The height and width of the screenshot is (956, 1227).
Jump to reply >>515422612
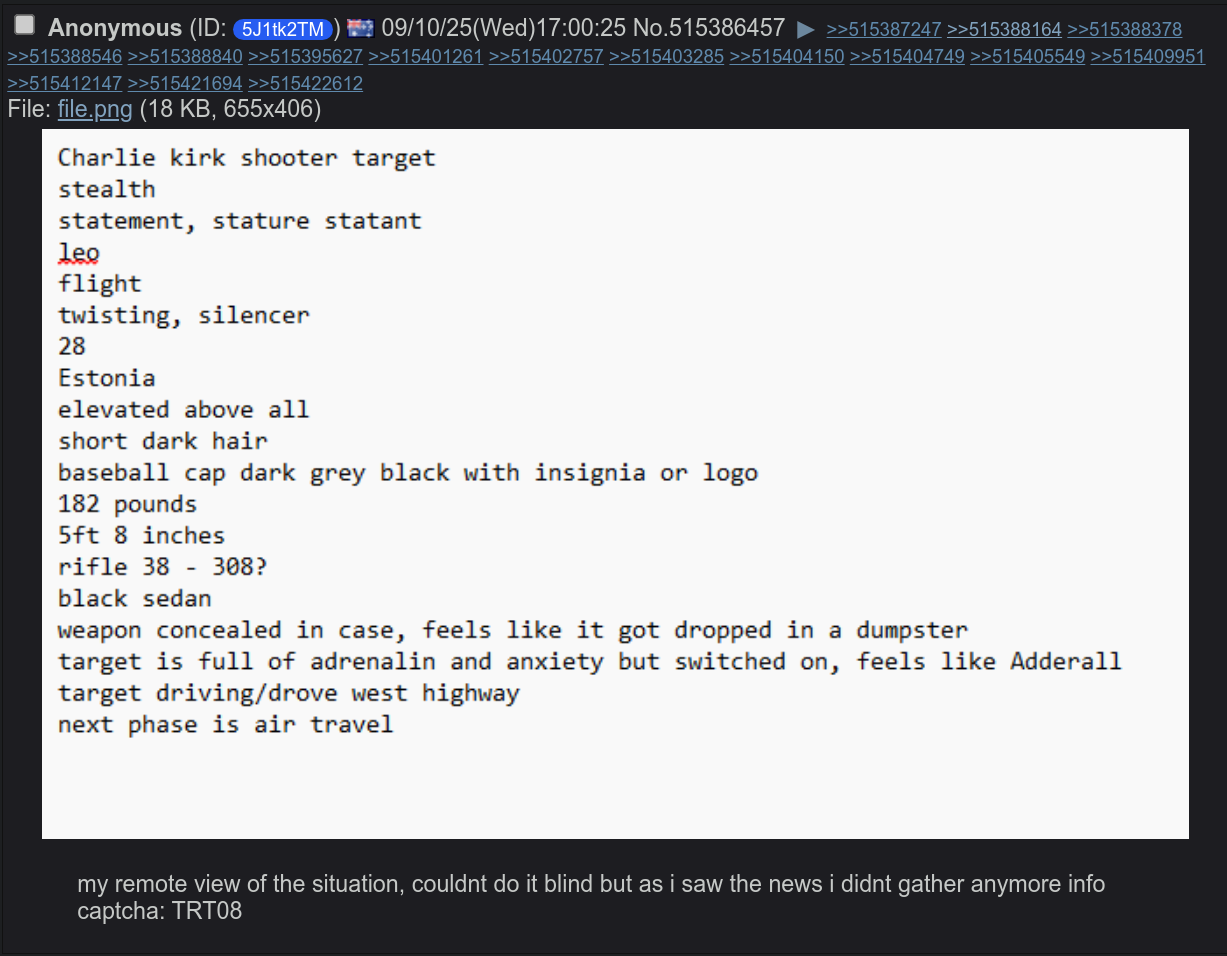[x=305, y=84]
